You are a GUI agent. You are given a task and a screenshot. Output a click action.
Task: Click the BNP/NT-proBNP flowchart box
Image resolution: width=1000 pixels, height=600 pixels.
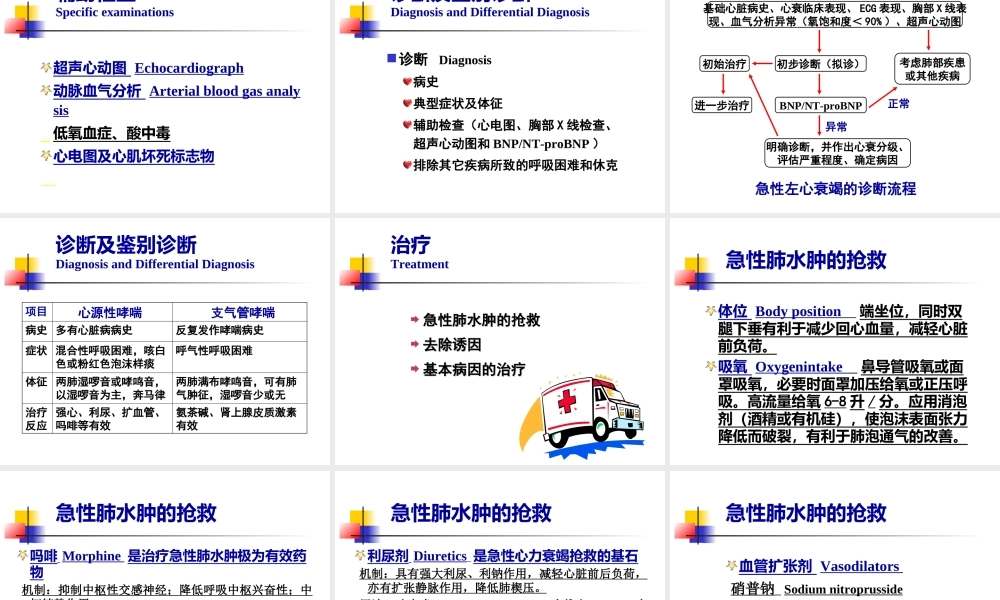pyautogui.click(x=821, y=103)
